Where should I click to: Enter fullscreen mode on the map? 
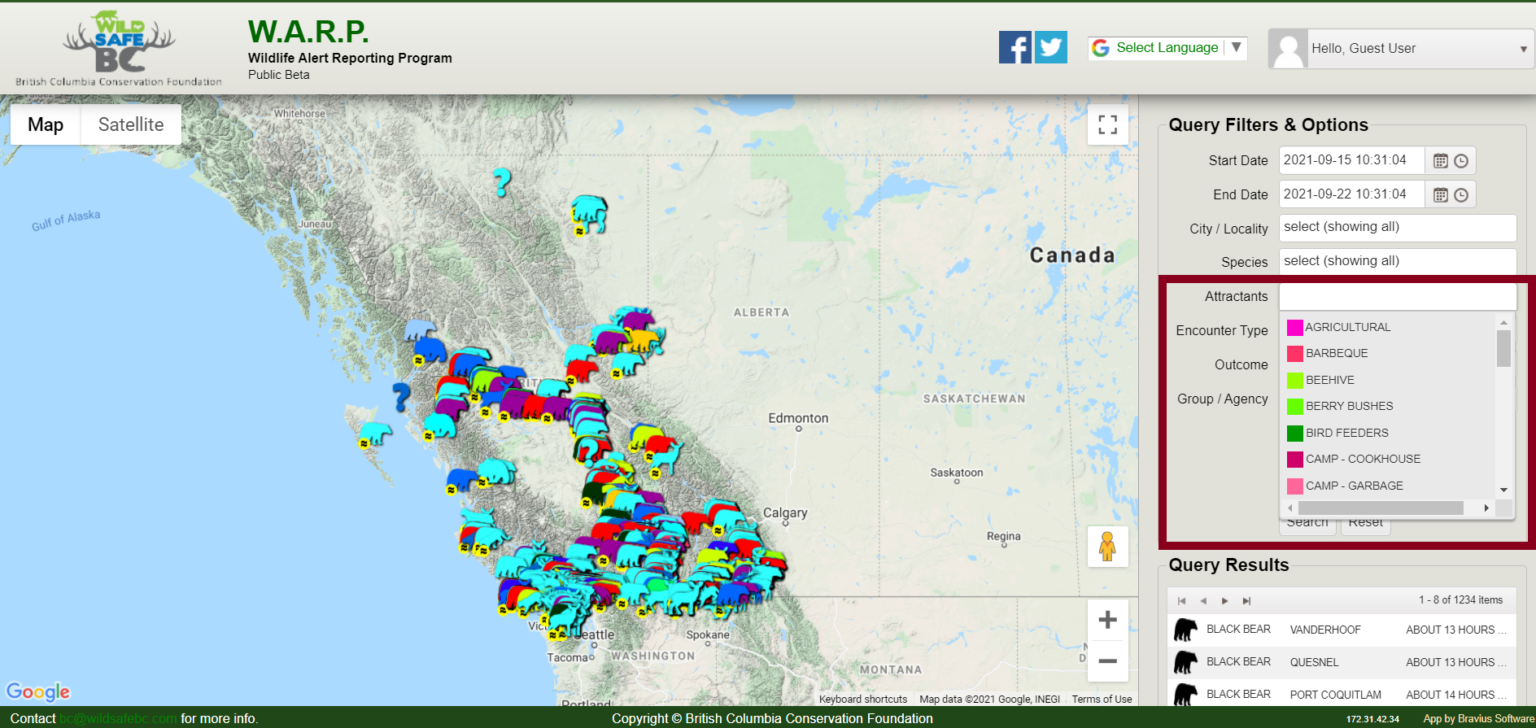pyautogui.click(x=1107, y=124)
